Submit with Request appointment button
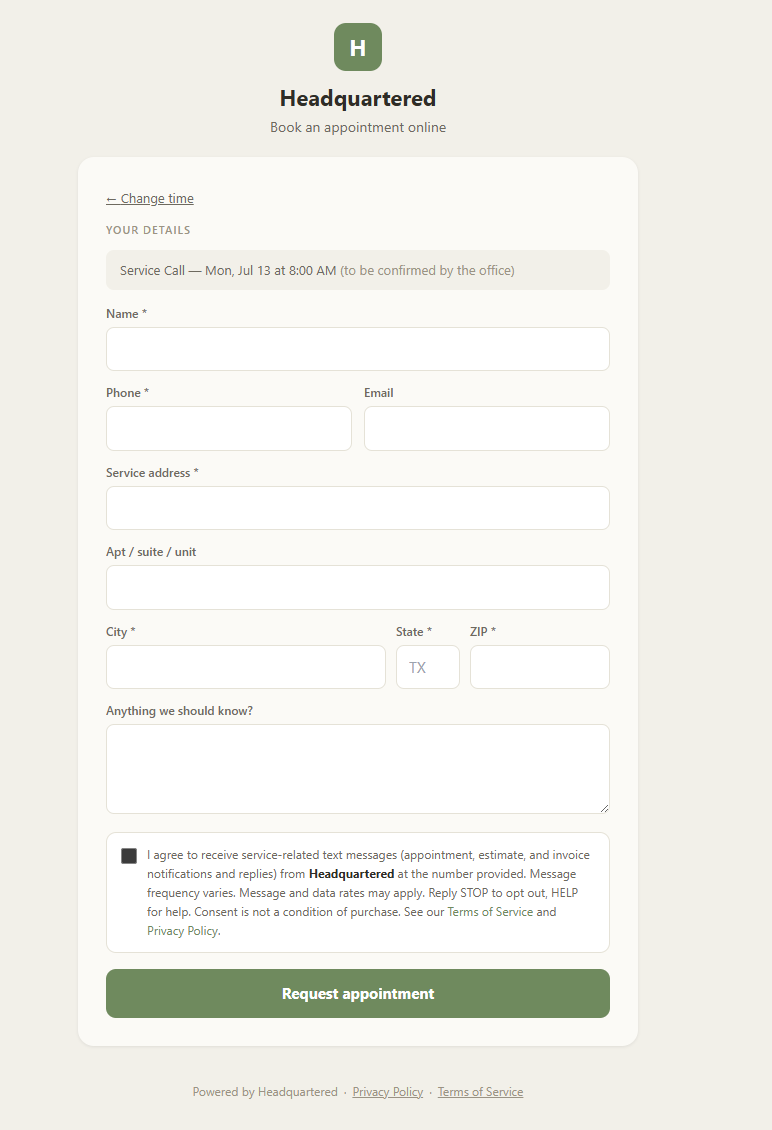This screenshot has height=1130, width=772. click(x=358, y=993)
